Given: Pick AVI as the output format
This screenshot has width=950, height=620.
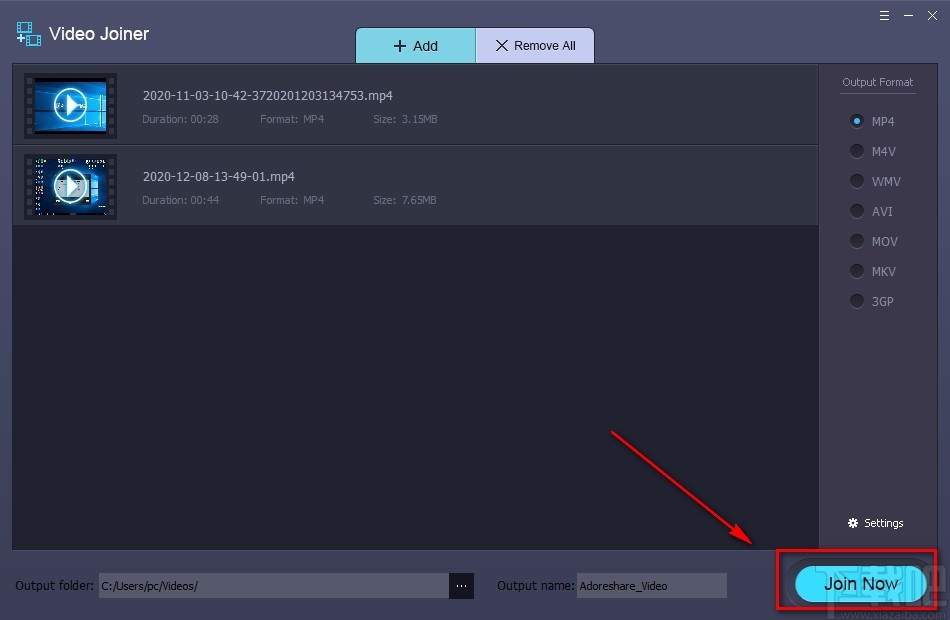Looking at the screenshot, I should pos(857,211).
